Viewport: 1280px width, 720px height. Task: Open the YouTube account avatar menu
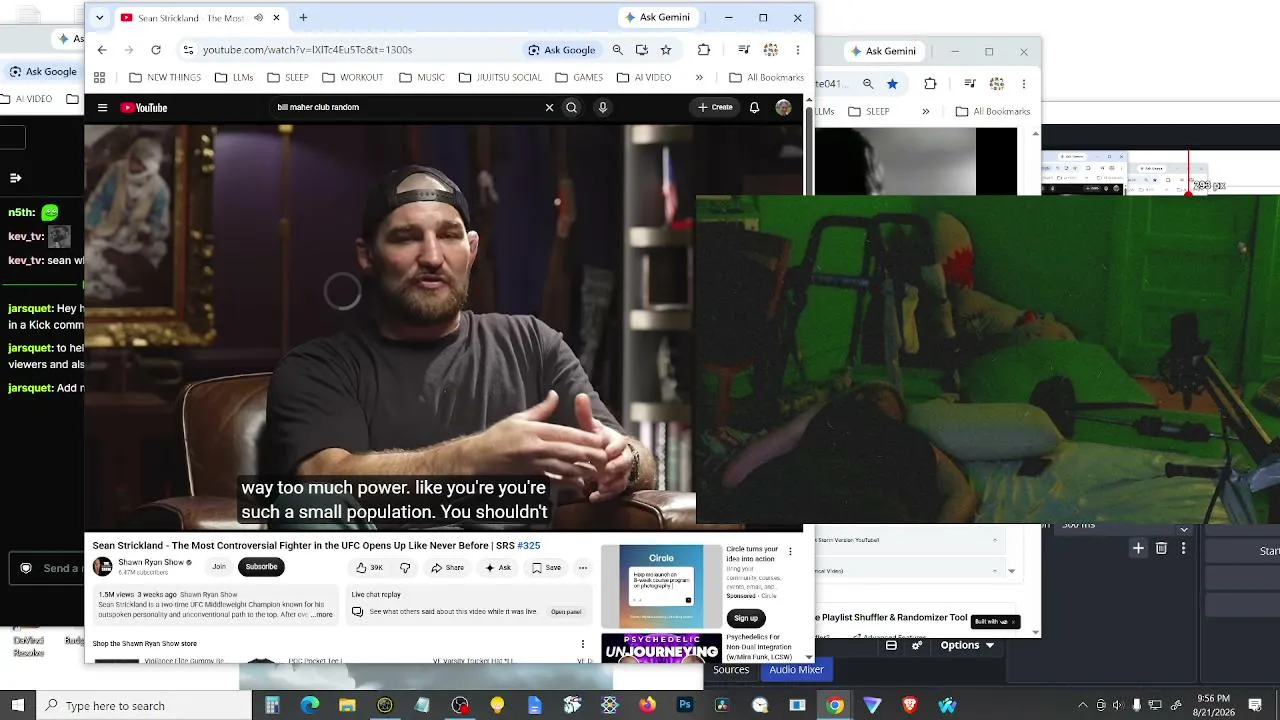783,107
